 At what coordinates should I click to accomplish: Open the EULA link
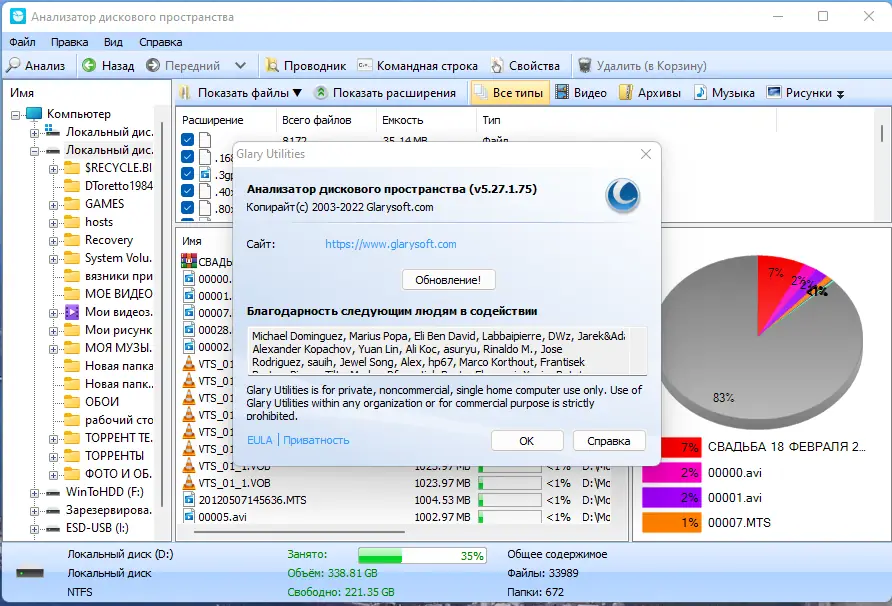click(259, 440)
